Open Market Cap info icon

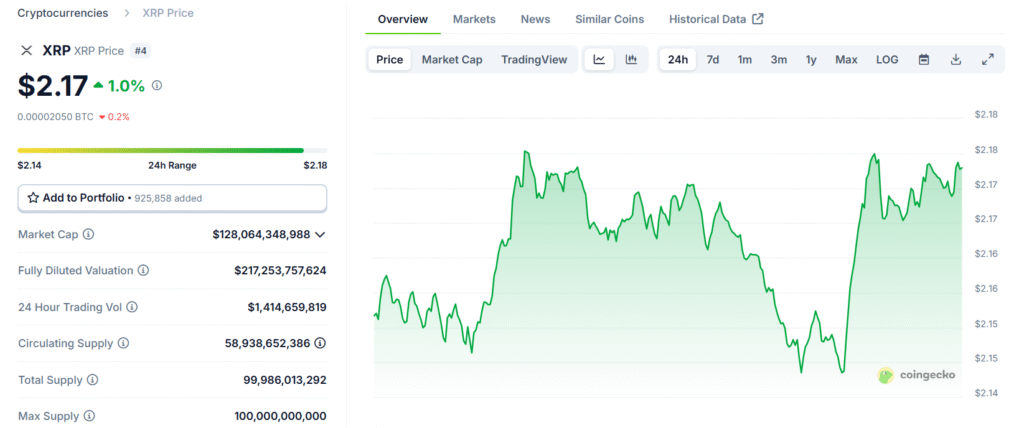[x=88, y=234]
